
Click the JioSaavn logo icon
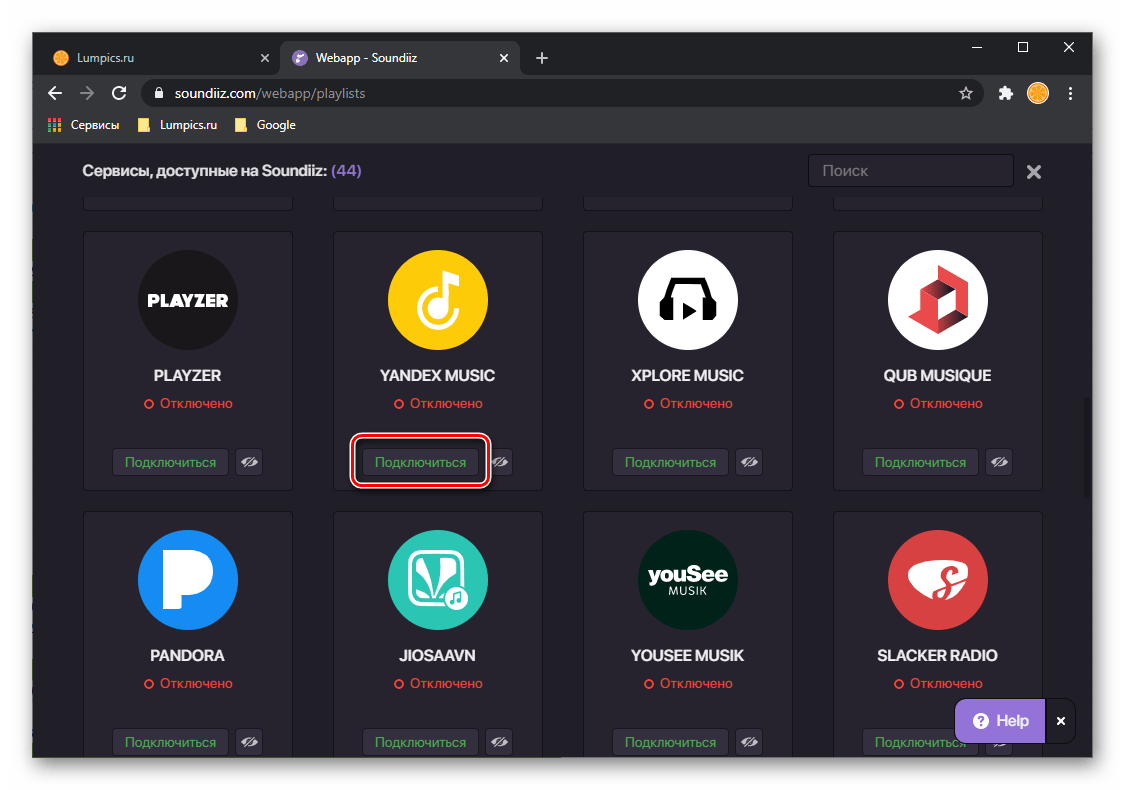coord(437,580)
